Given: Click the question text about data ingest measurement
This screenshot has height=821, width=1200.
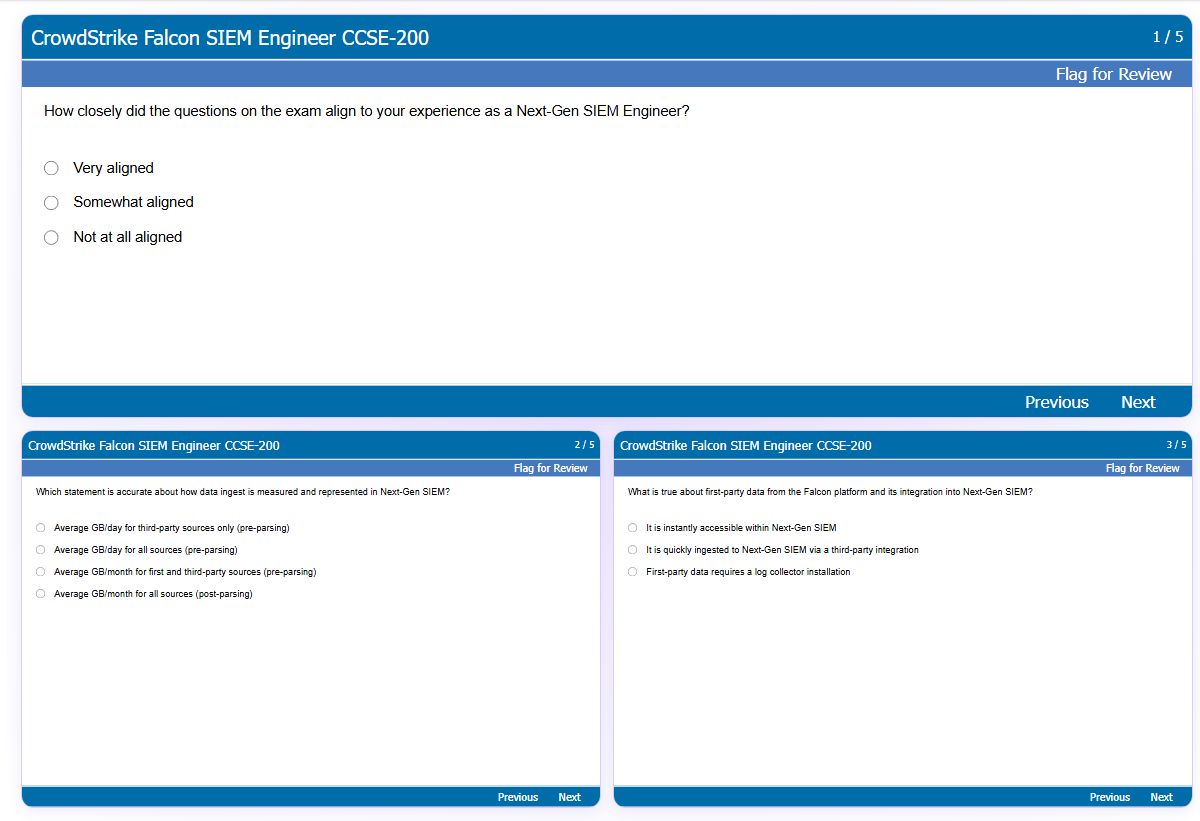Looking at the screenshot, I should pos(243,492).
